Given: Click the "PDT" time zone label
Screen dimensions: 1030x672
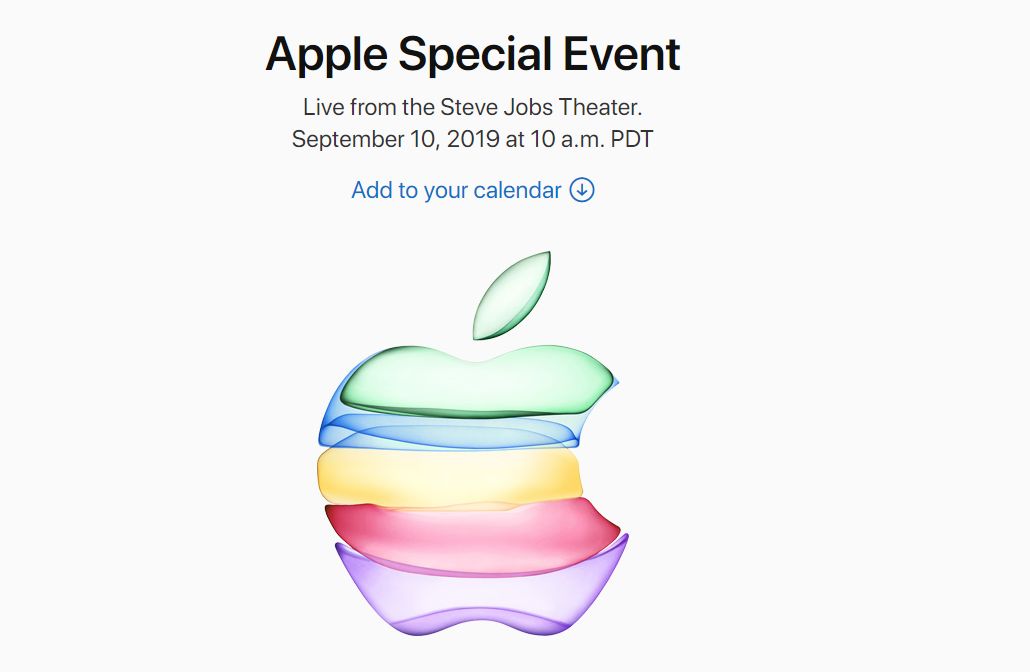Looking at the screenshot, I should coord(632,139).
